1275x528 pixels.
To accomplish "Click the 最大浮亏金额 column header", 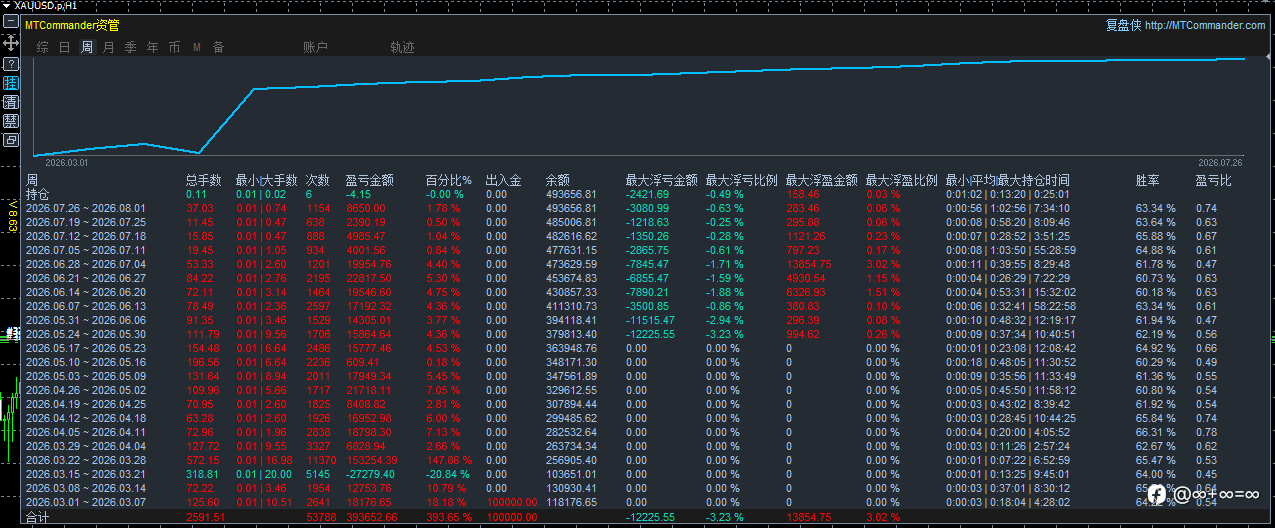I will point(661,181).
